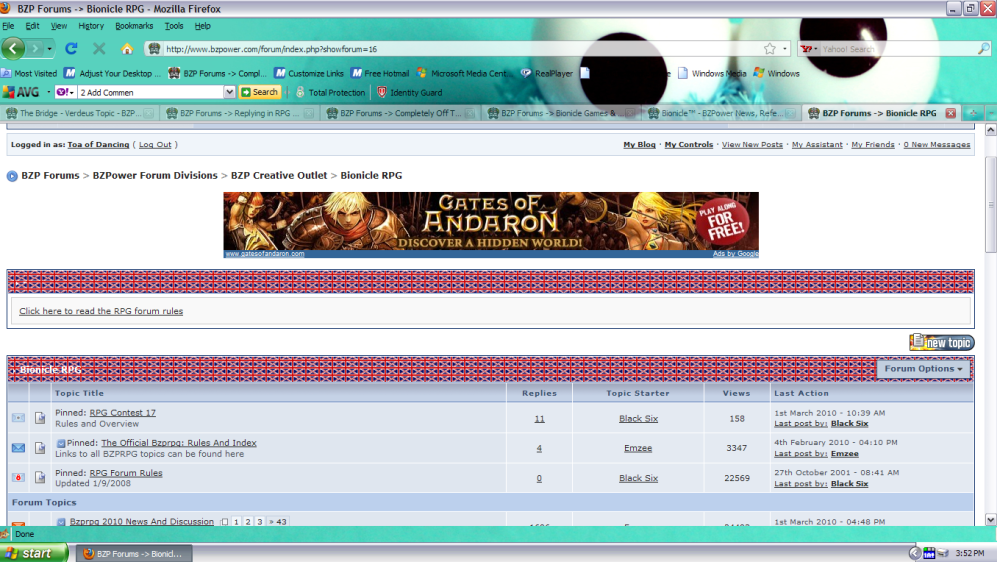Open the Customize Links bookmark
This screenshot has height=562, width=997.
pos(309,74)
